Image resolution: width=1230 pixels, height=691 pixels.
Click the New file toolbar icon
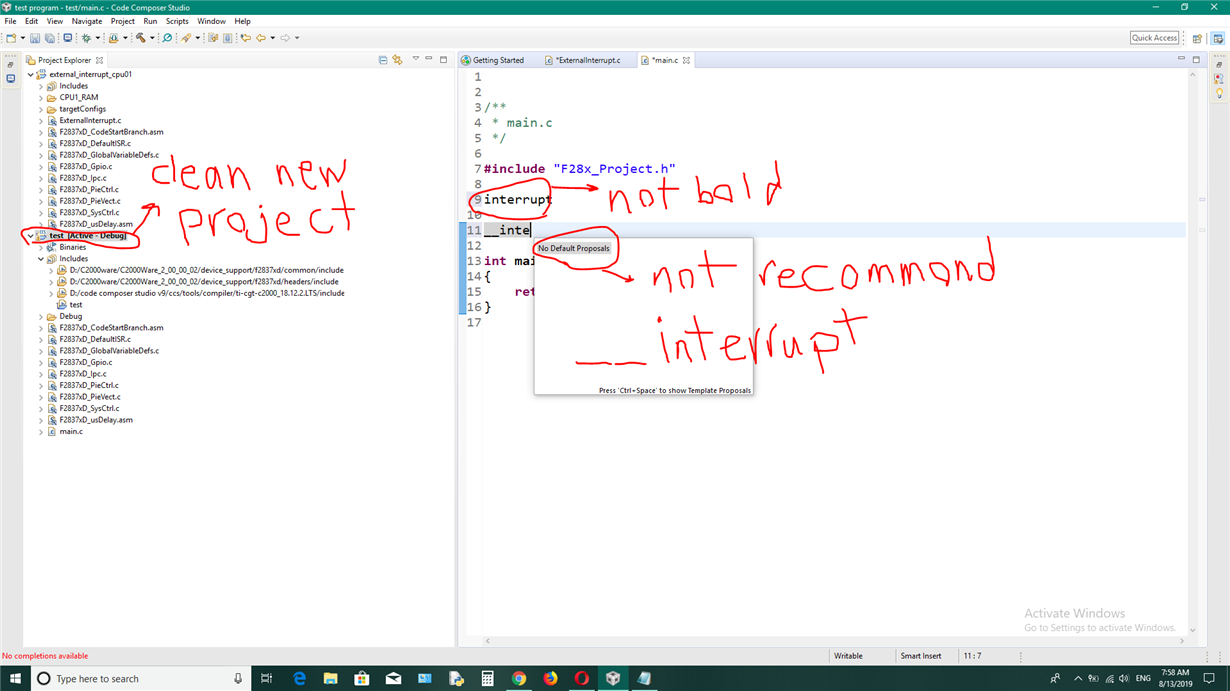tap(11, 38)
